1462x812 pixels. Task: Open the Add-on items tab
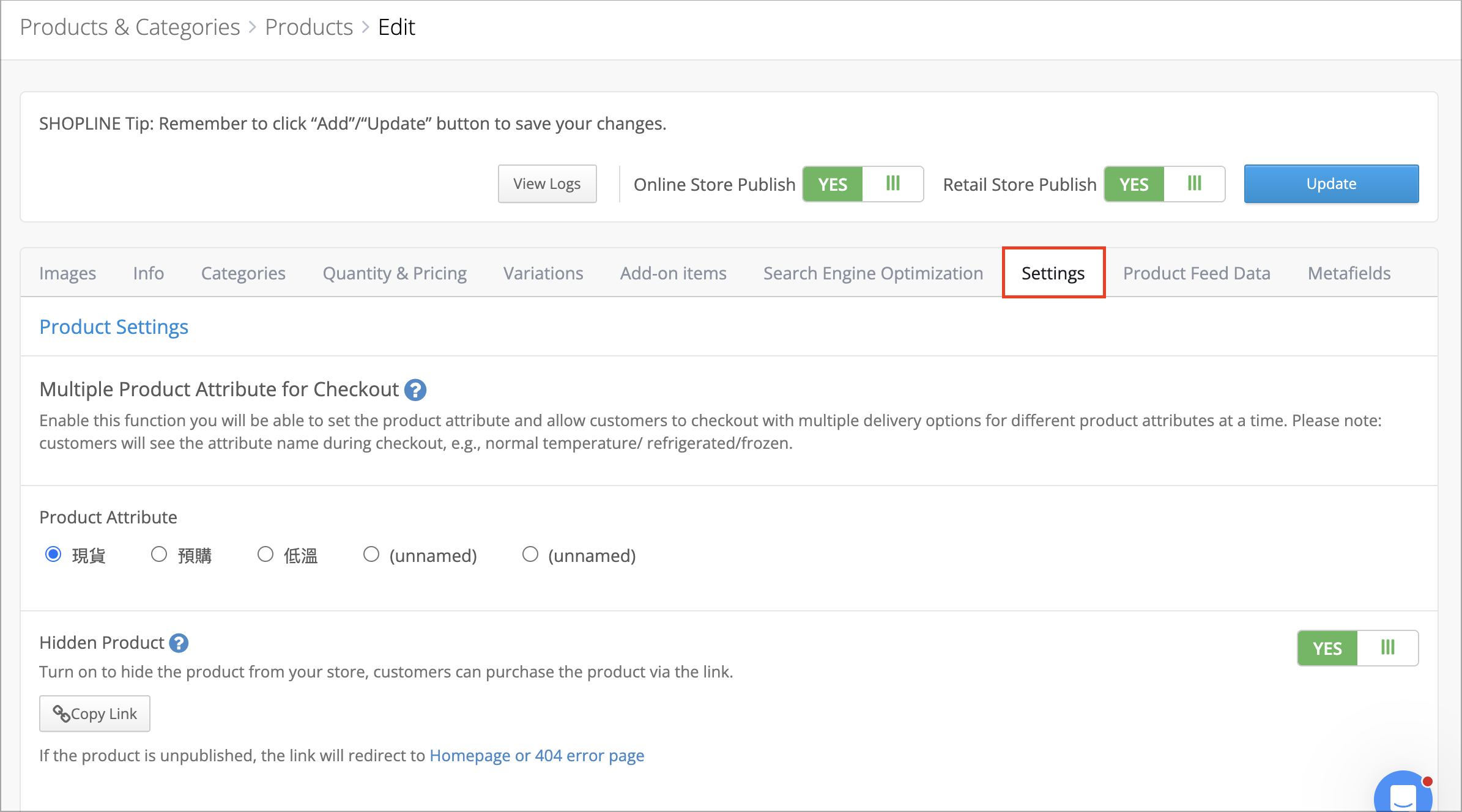(673, 273)
